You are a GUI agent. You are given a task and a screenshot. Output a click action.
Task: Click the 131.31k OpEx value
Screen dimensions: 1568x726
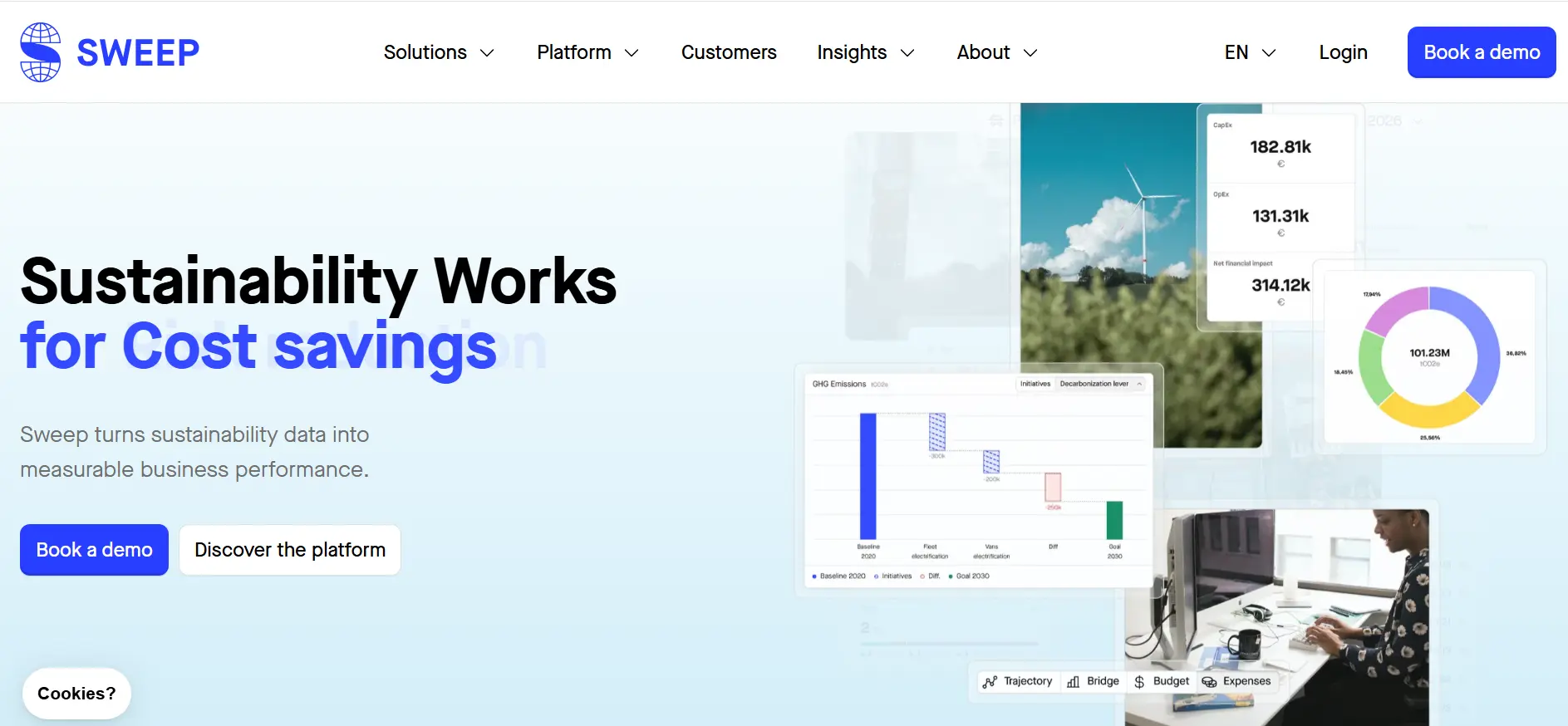point(1280,216)
